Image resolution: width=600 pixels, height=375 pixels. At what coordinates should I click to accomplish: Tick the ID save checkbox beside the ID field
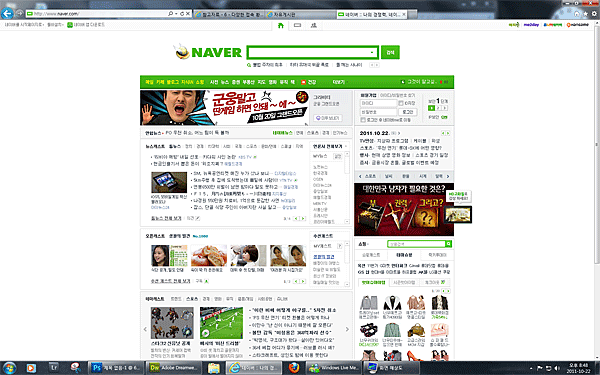[401, 103]
